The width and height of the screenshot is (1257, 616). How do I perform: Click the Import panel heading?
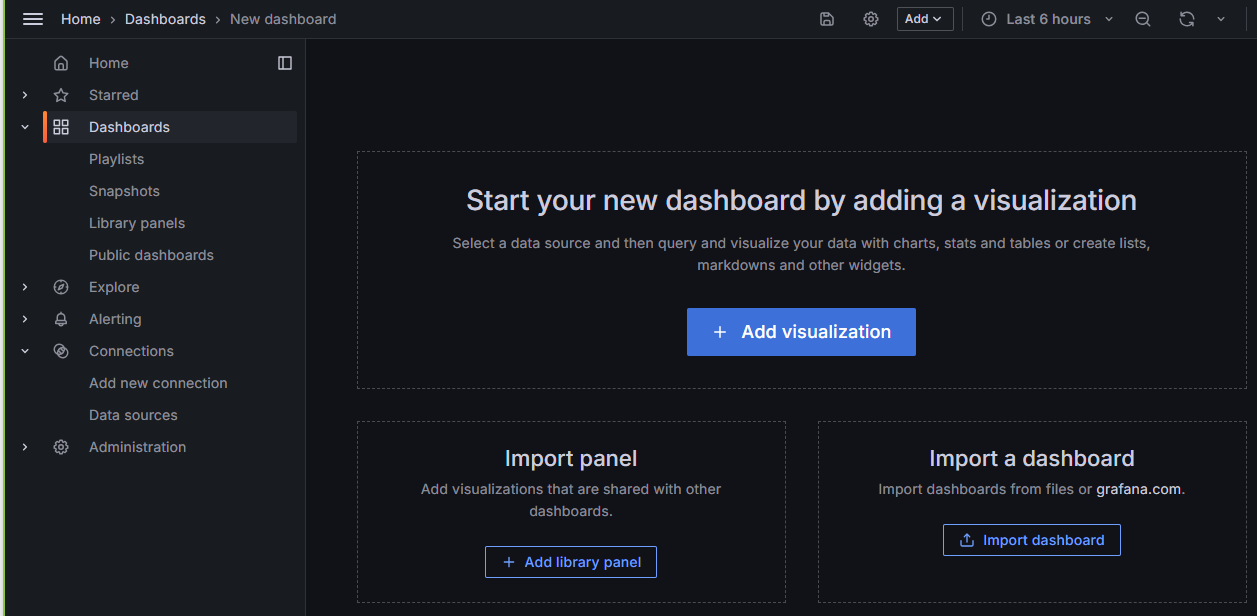(x=571, y=458)
